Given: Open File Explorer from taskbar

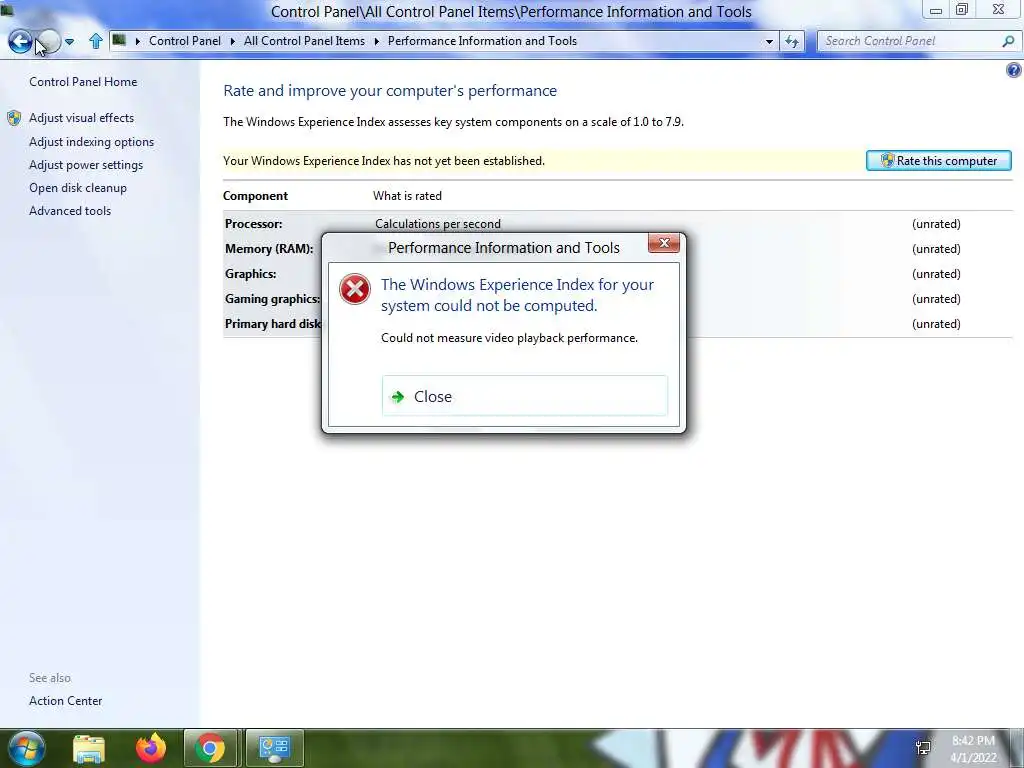Looking at the screenshot, I should pos(89,748).
